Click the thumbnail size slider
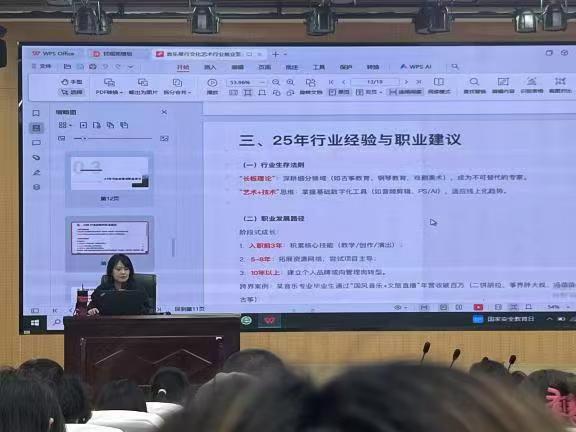This screenshot has width=576, height=432. pyautogui.click(x=113, y=138)
